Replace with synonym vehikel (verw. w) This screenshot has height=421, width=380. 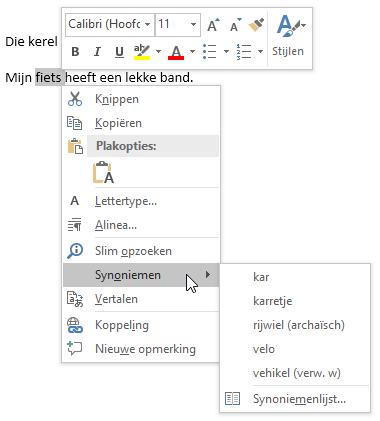tap(295, 373)
